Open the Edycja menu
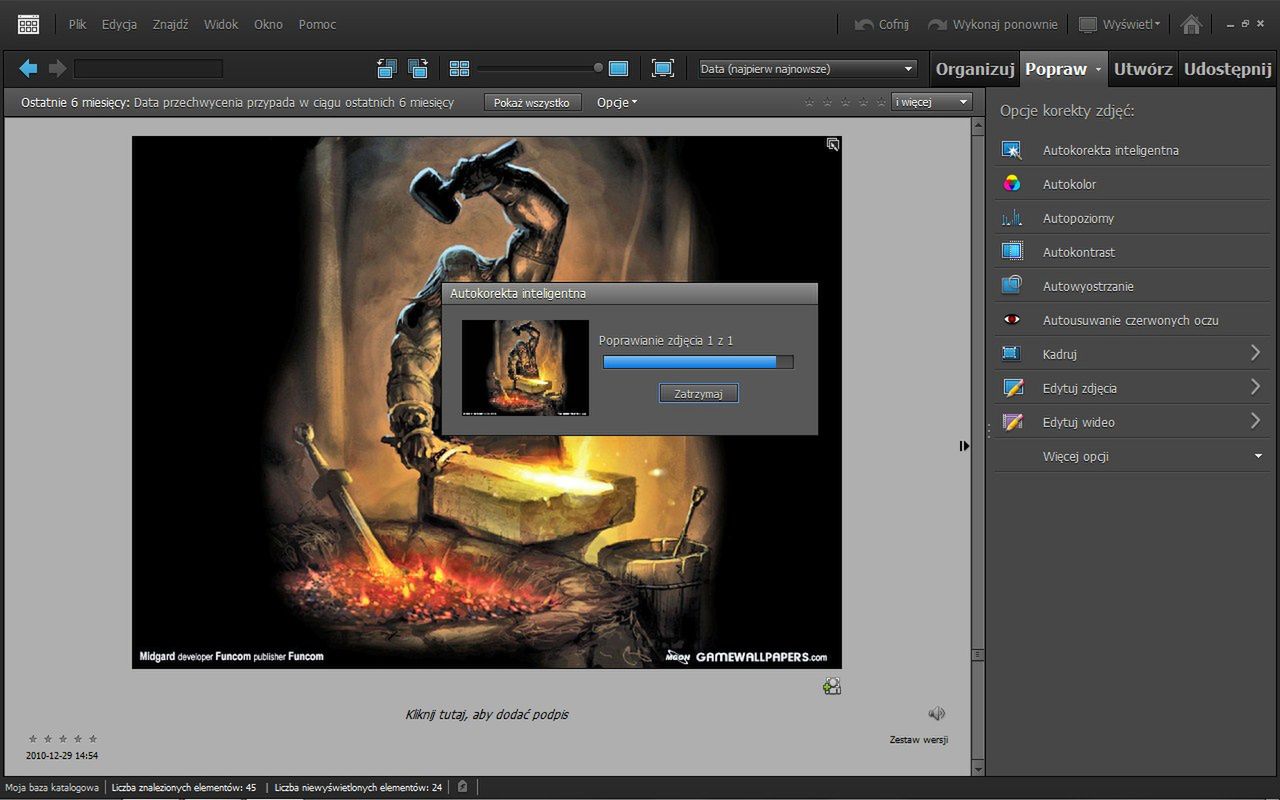 coord(119,24)
